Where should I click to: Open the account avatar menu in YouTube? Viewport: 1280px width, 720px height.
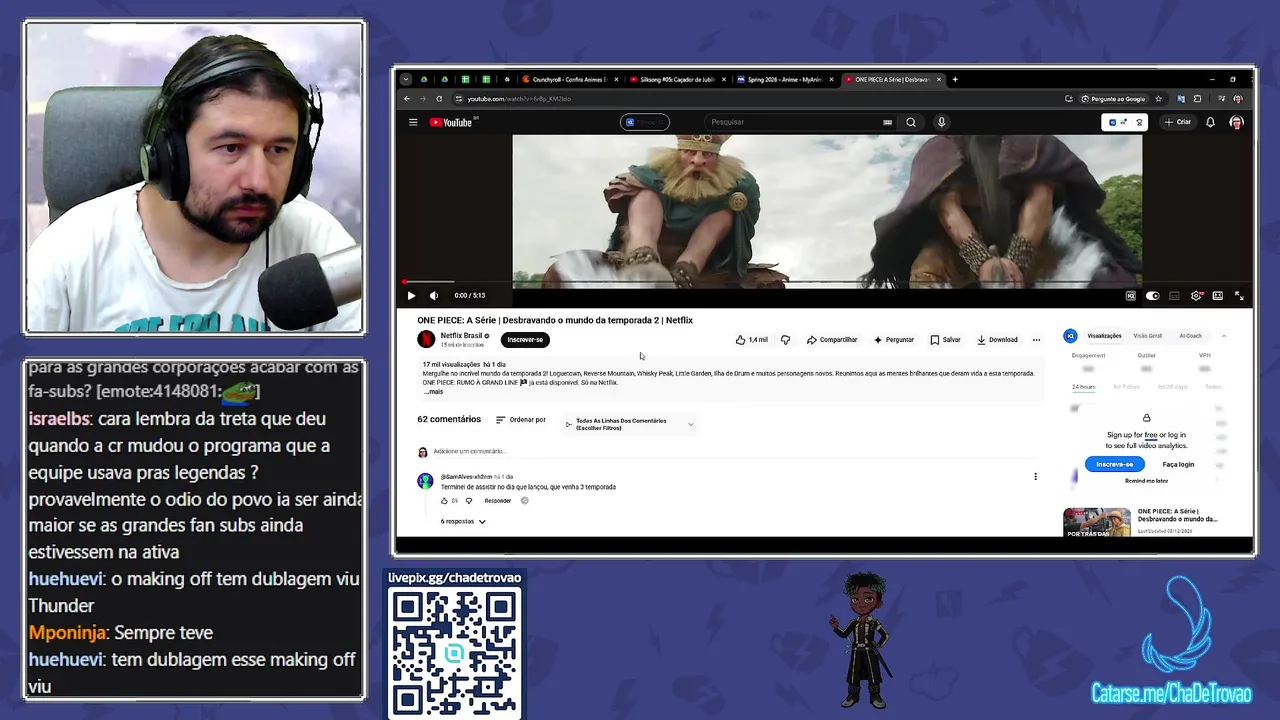[1236, 122]
